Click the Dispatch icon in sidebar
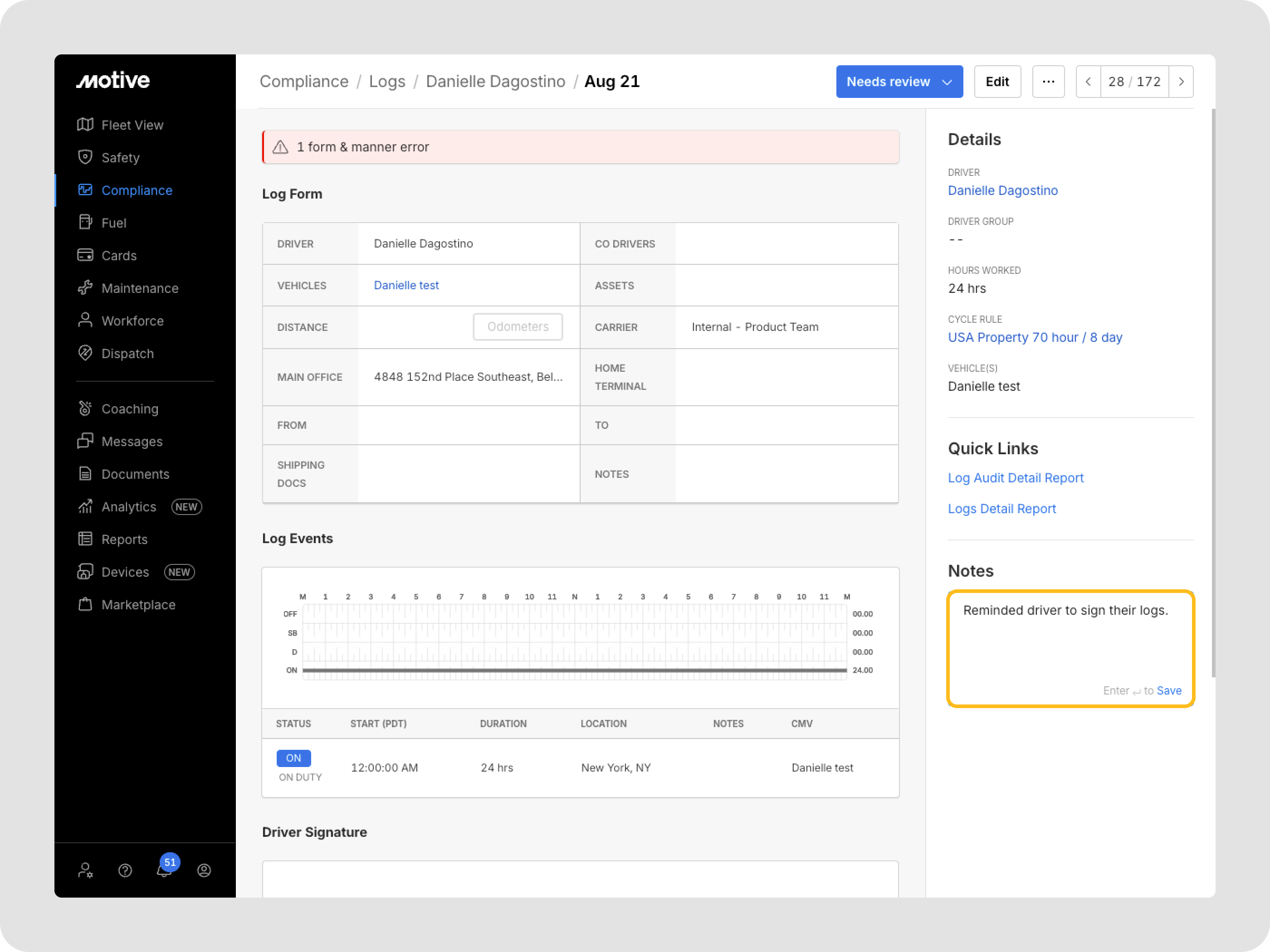 click(x=85, y=354)
